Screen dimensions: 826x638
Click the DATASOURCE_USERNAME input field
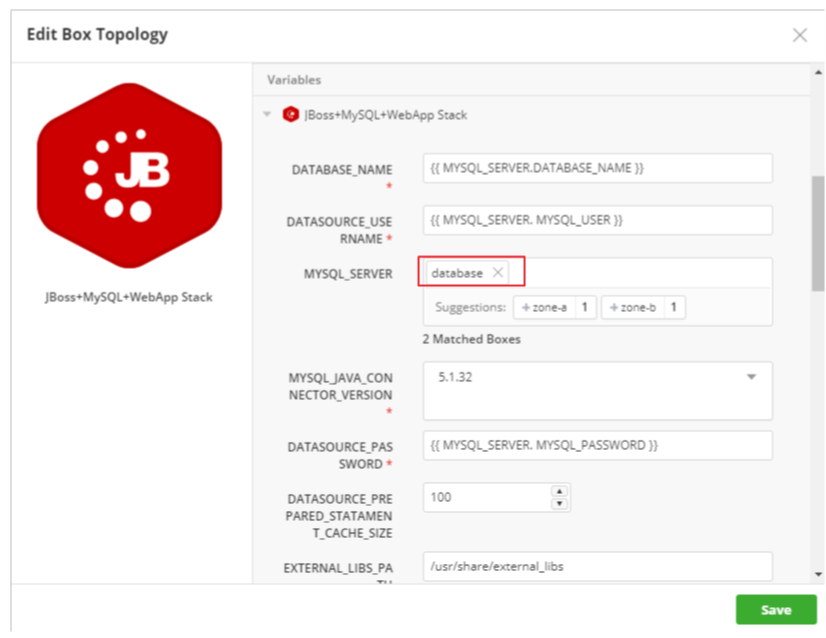598,220
